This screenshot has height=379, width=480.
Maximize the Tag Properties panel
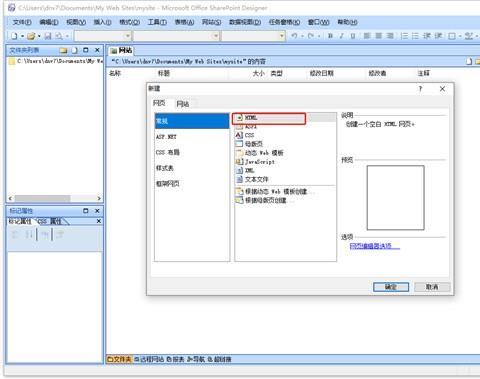86,211
